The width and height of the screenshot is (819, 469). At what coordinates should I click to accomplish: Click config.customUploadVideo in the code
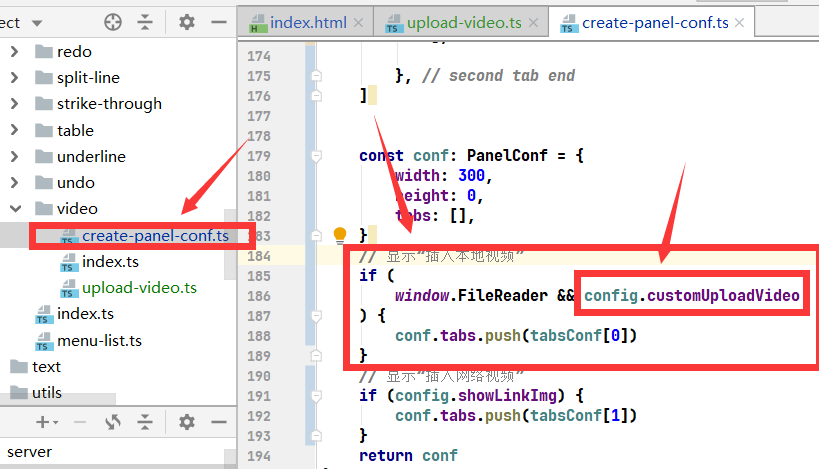point(692,296)
